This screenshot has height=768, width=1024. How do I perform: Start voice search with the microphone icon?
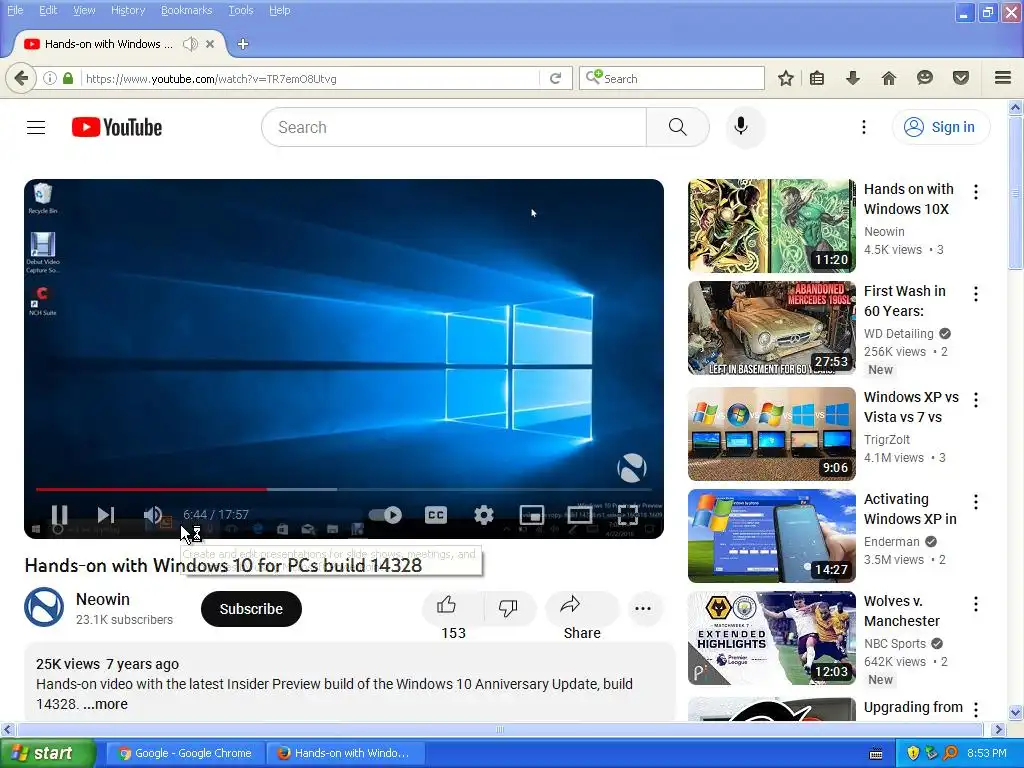click(x=741, y=126)
